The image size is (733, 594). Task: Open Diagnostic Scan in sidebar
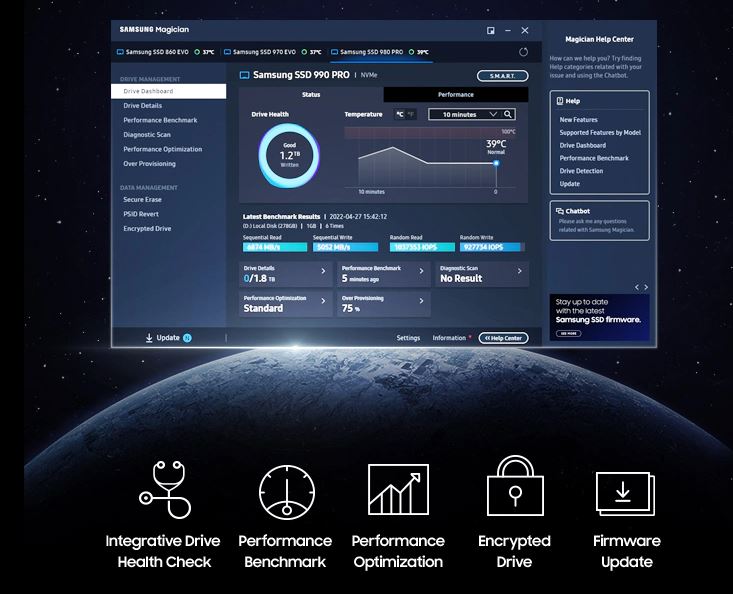pos(147,135)
